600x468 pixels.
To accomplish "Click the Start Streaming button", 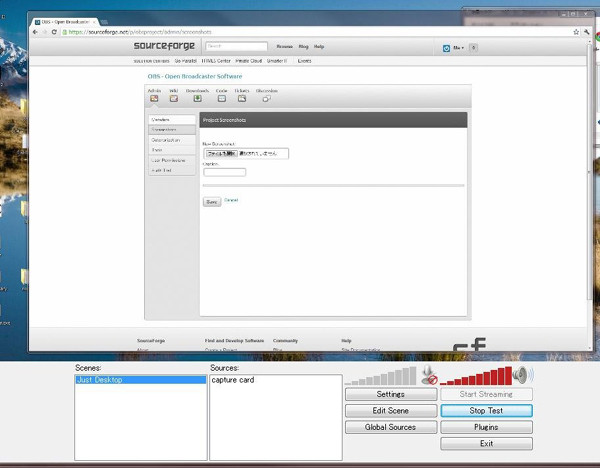I will click(486, 394).
